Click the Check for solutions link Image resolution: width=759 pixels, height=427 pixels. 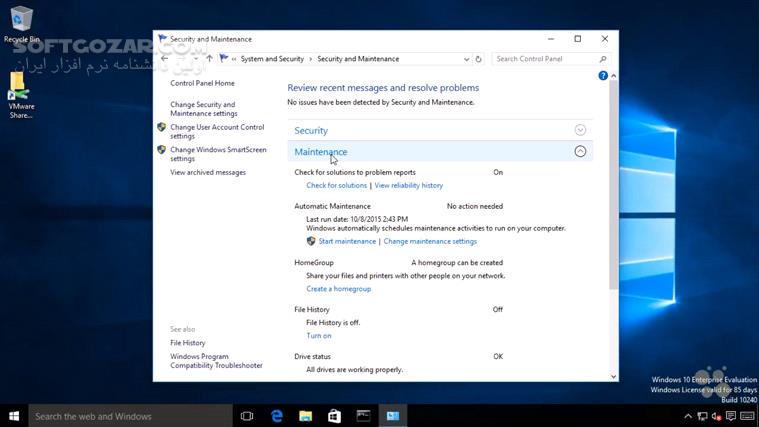336,185
